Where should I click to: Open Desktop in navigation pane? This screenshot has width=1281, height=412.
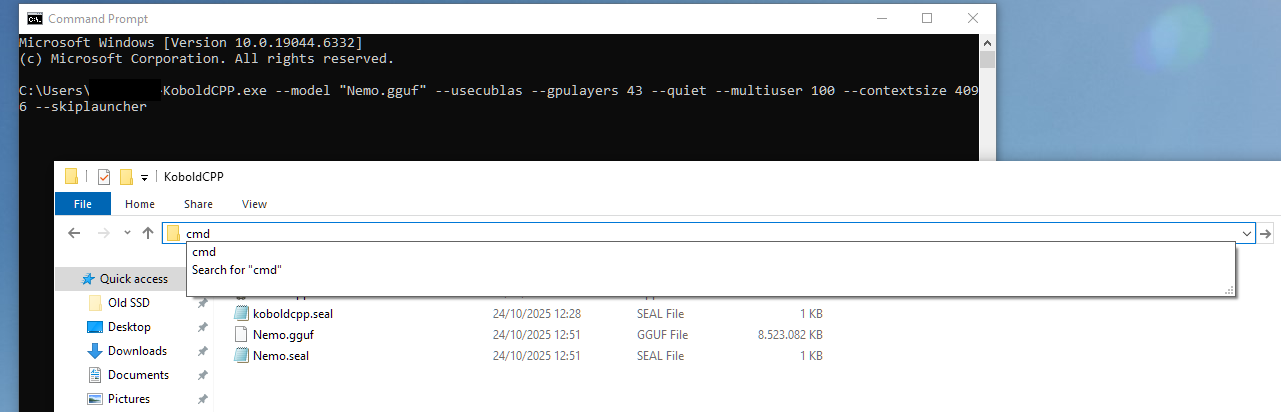(x=129, y=327)
